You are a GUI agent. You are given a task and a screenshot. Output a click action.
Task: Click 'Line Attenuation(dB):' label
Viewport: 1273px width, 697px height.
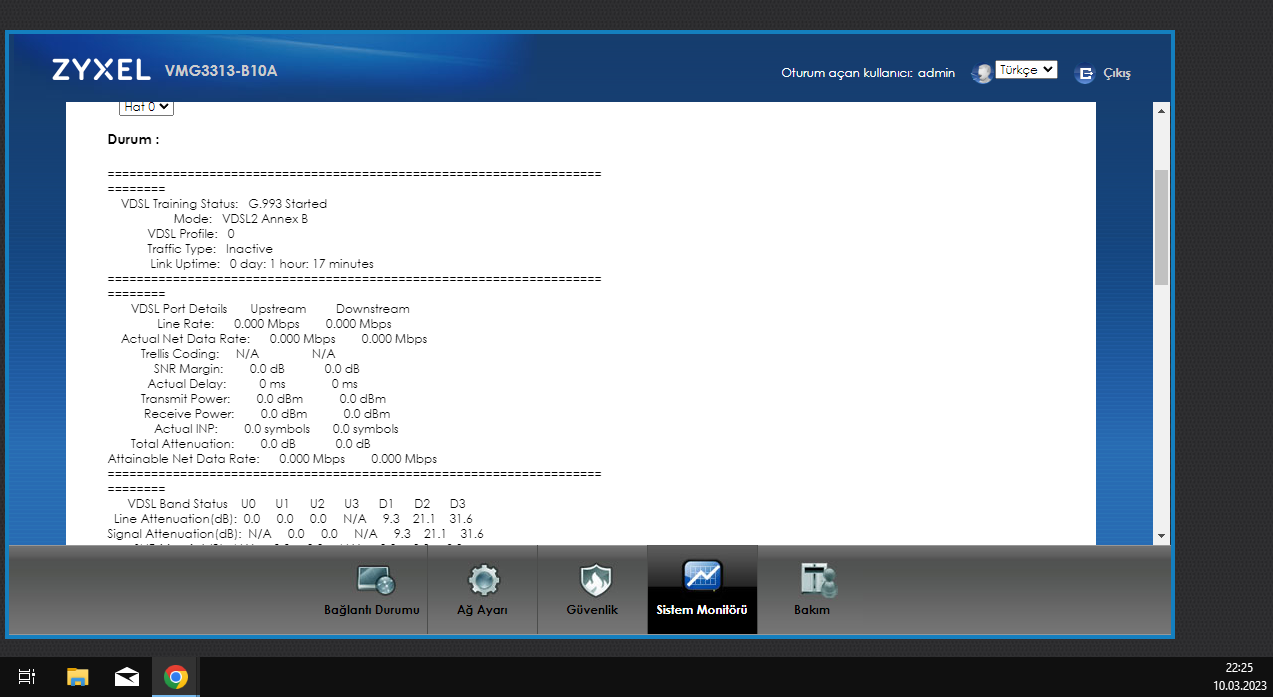175,519
